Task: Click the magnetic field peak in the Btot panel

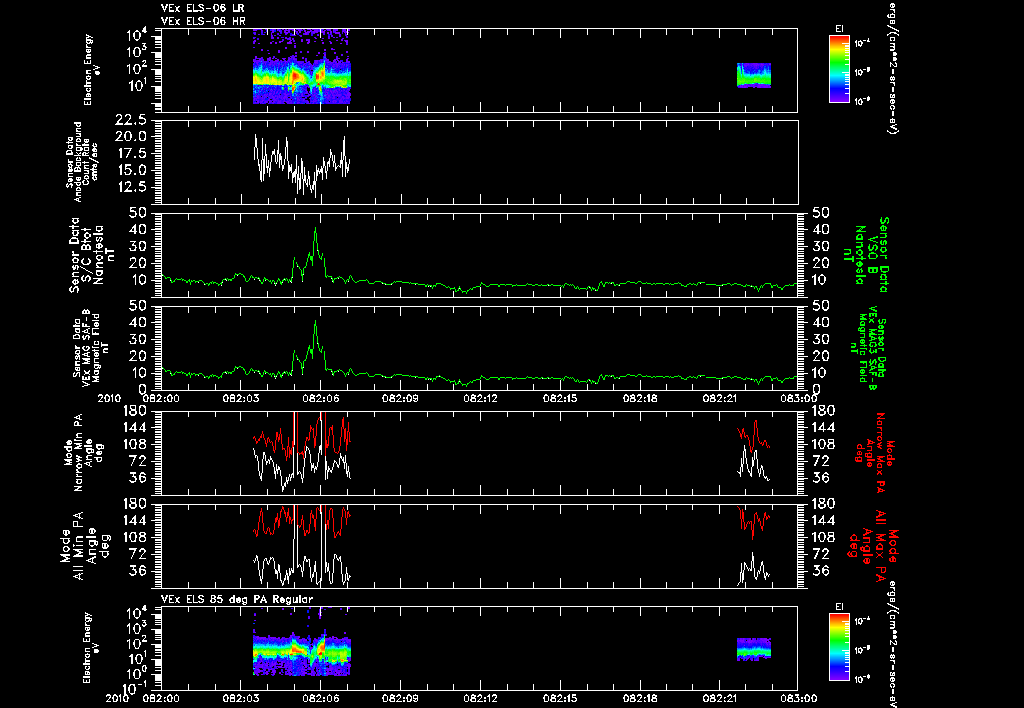Action: point(315,230)
